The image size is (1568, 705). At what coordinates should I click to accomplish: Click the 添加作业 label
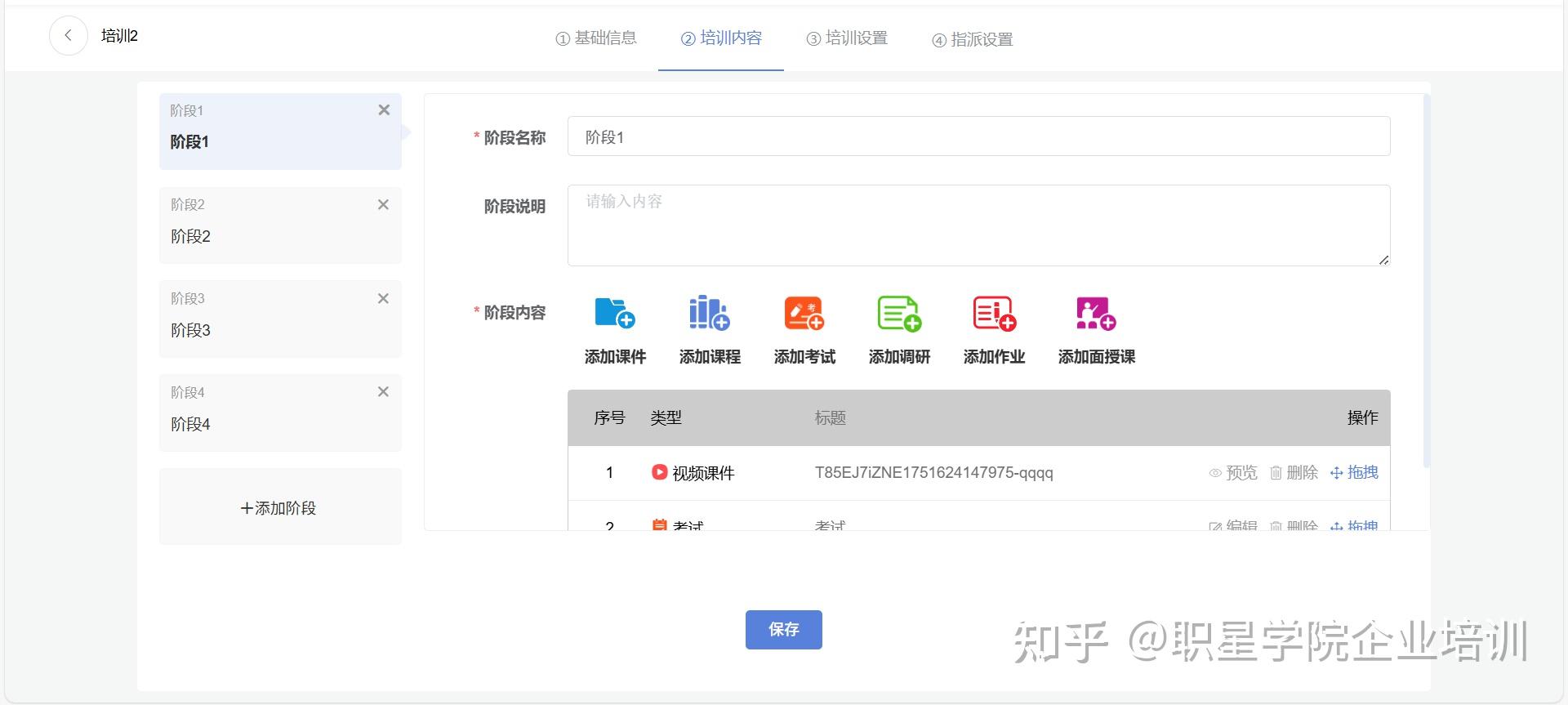tap(994, 357)
